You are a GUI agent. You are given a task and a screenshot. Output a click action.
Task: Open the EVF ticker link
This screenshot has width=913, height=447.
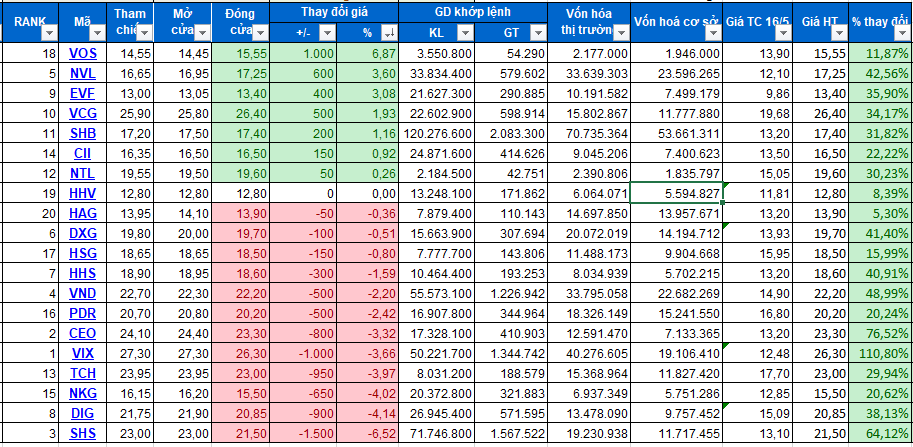(83, 94)
